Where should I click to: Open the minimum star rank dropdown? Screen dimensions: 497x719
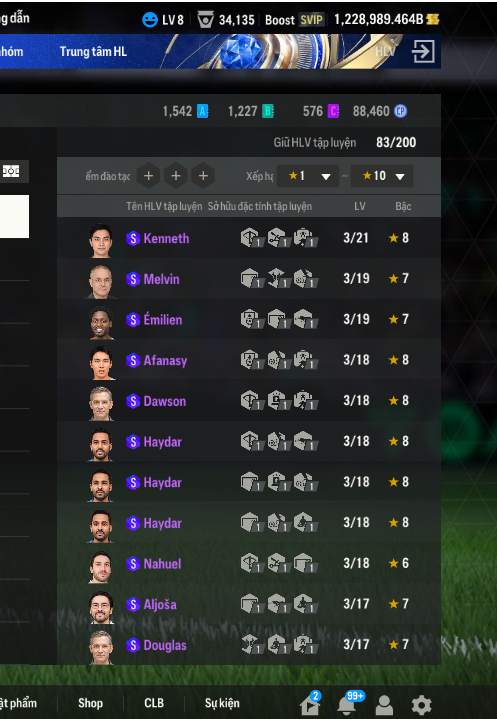[308, 176]
